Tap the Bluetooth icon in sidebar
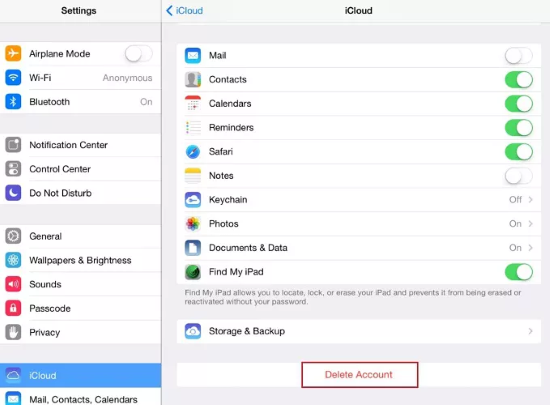The width and height of the screenshot is (550, 405). tap(13, 102)
